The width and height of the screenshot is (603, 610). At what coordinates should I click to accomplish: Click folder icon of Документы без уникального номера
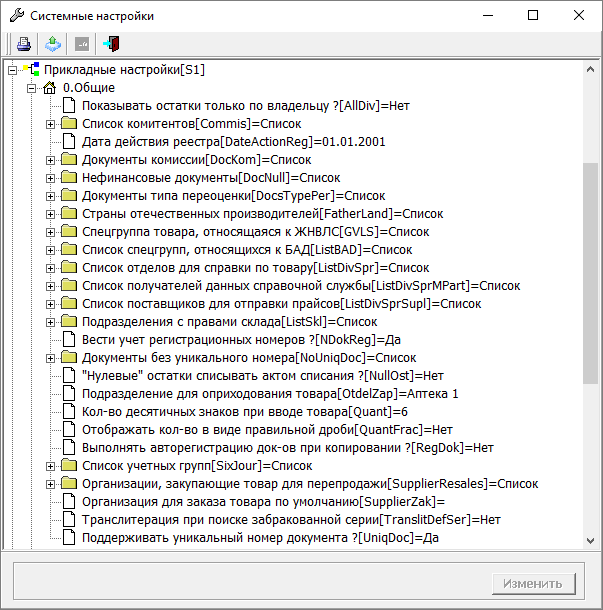click(x=69, y=358)
